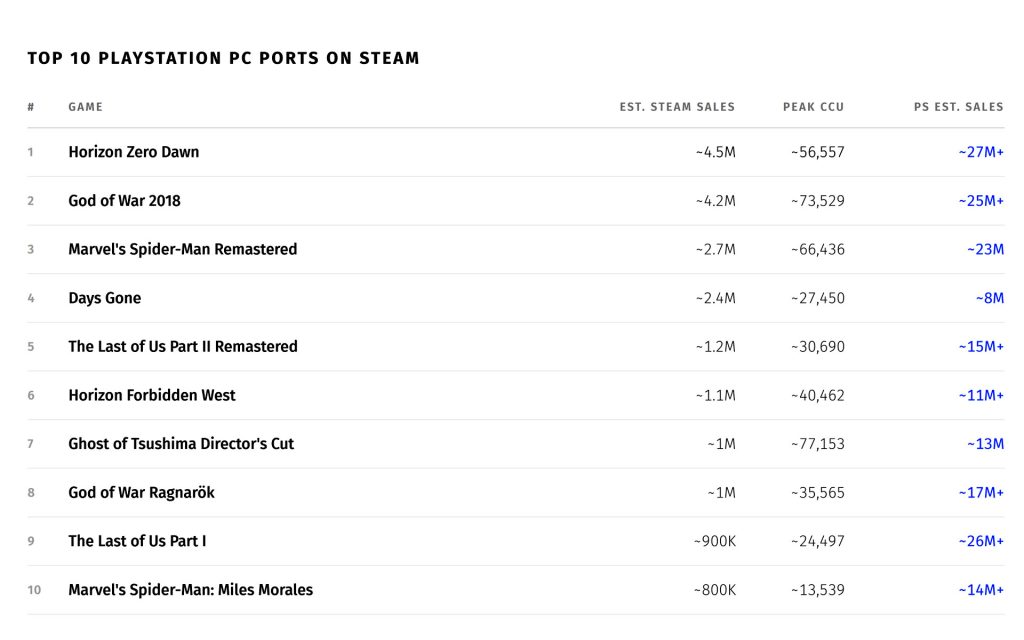Follow the ~23M PlayStation sales link
The image size is (1024, 640).
click(985, 249)
